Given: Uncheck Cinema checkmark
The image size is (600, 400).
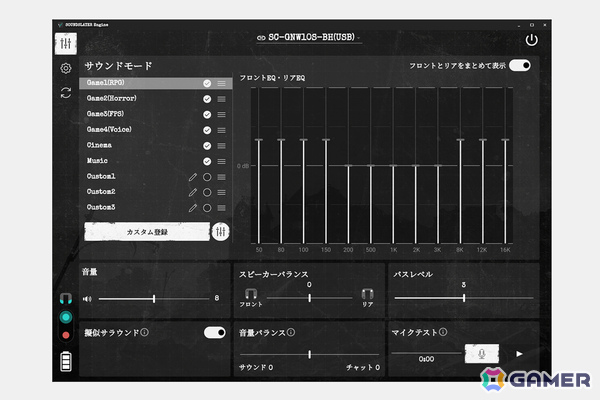Looking at the screenshot, I should pos(207,146).
